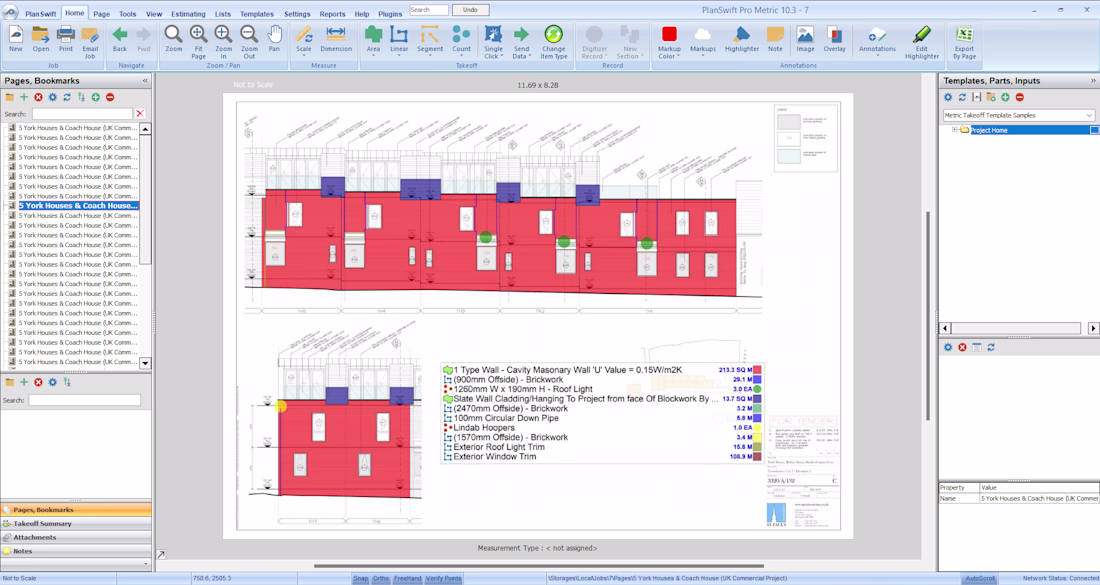Open the Estimating ribbon tab
This screenshot has height=585, width=1100.
pos(188,14)
